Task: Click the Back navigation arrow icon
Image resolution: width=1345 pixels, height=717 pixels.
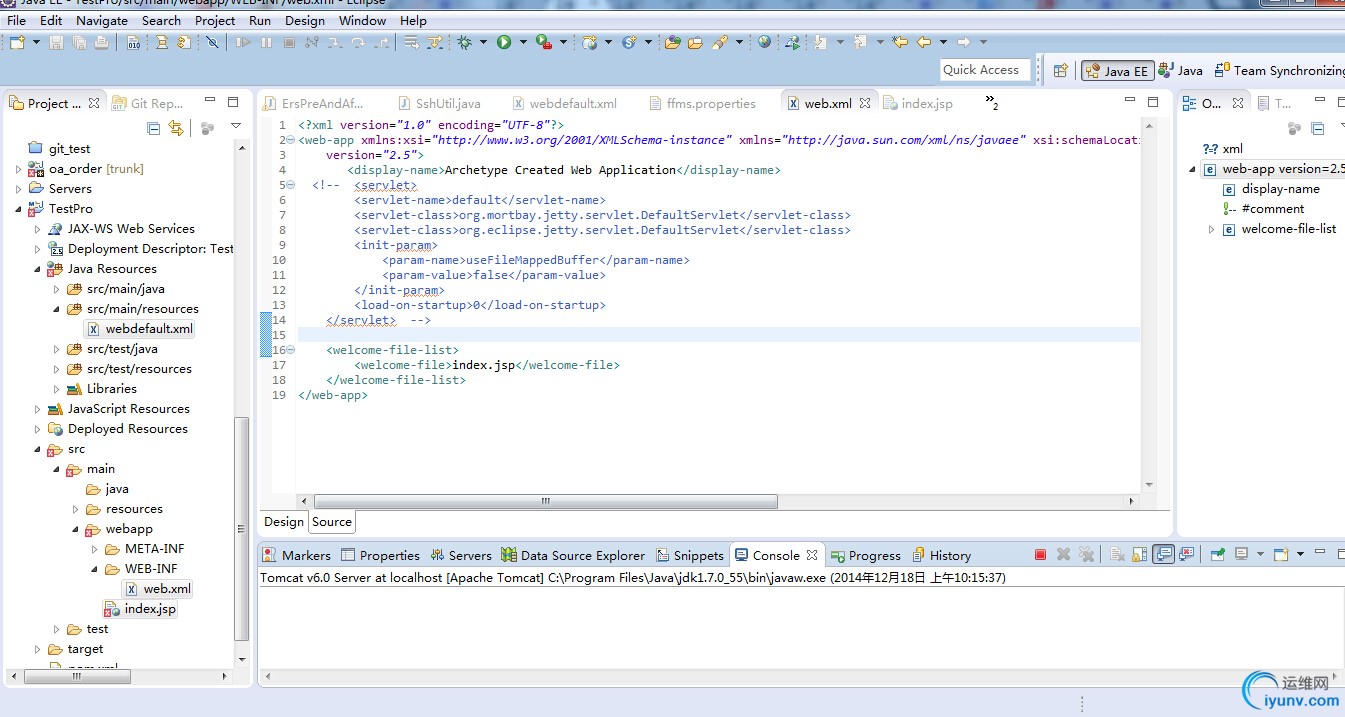Action: point(924,42)
